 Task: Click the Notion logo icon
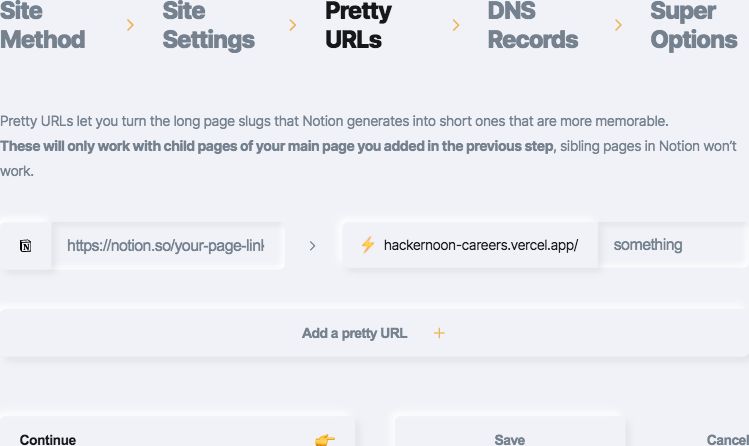(x=25, y=245)
